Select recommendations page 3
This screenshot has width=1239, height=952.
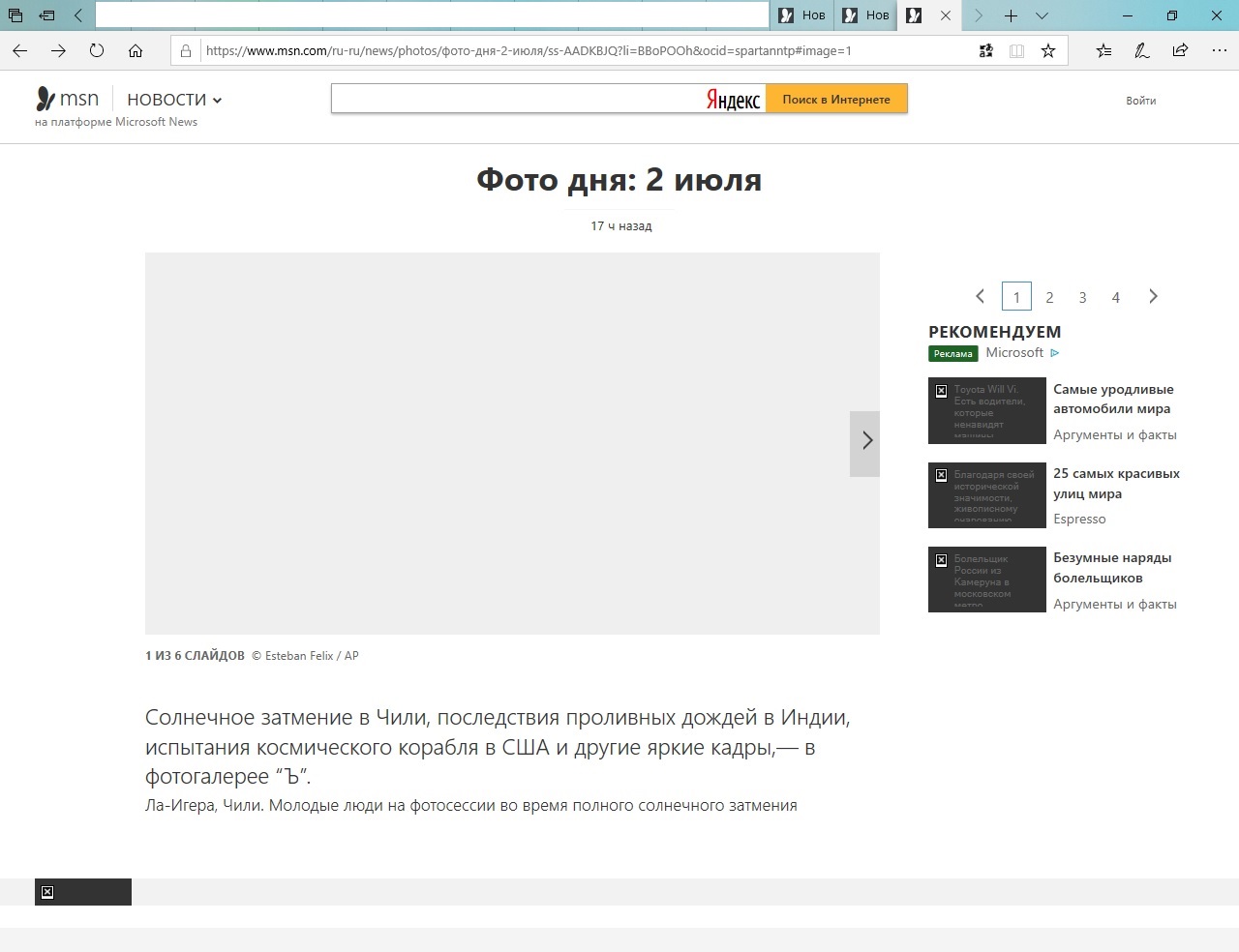click(1082, 298)
